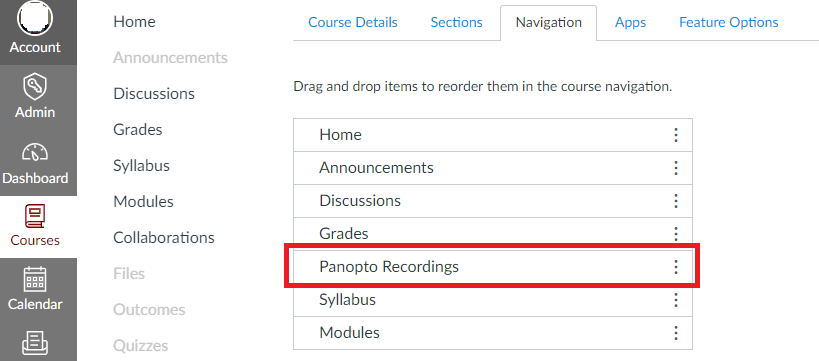Switch to the Course Details tab

pyautogui.click(x=353, y=22)
